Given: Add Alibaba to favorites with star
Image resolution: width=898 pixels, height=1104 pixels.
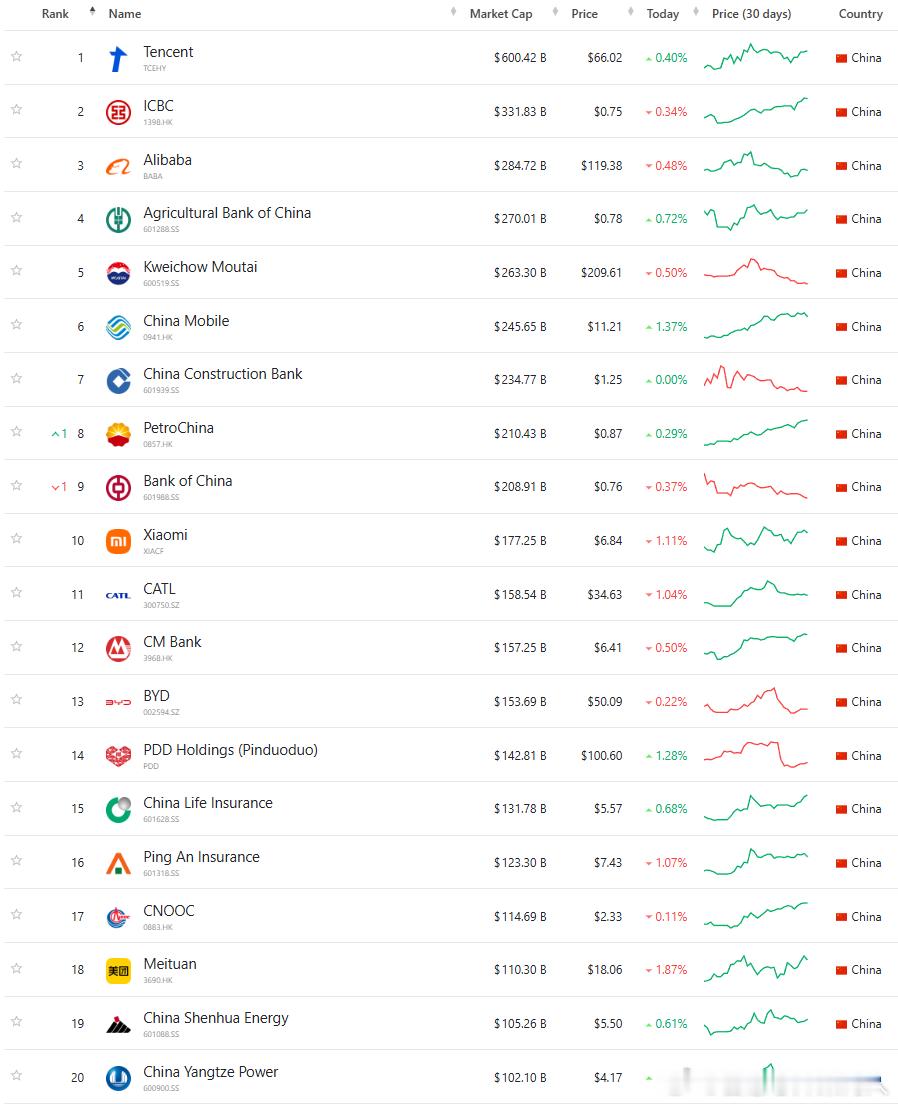Looking at the screenshot, I should click(x=16, y=163).
